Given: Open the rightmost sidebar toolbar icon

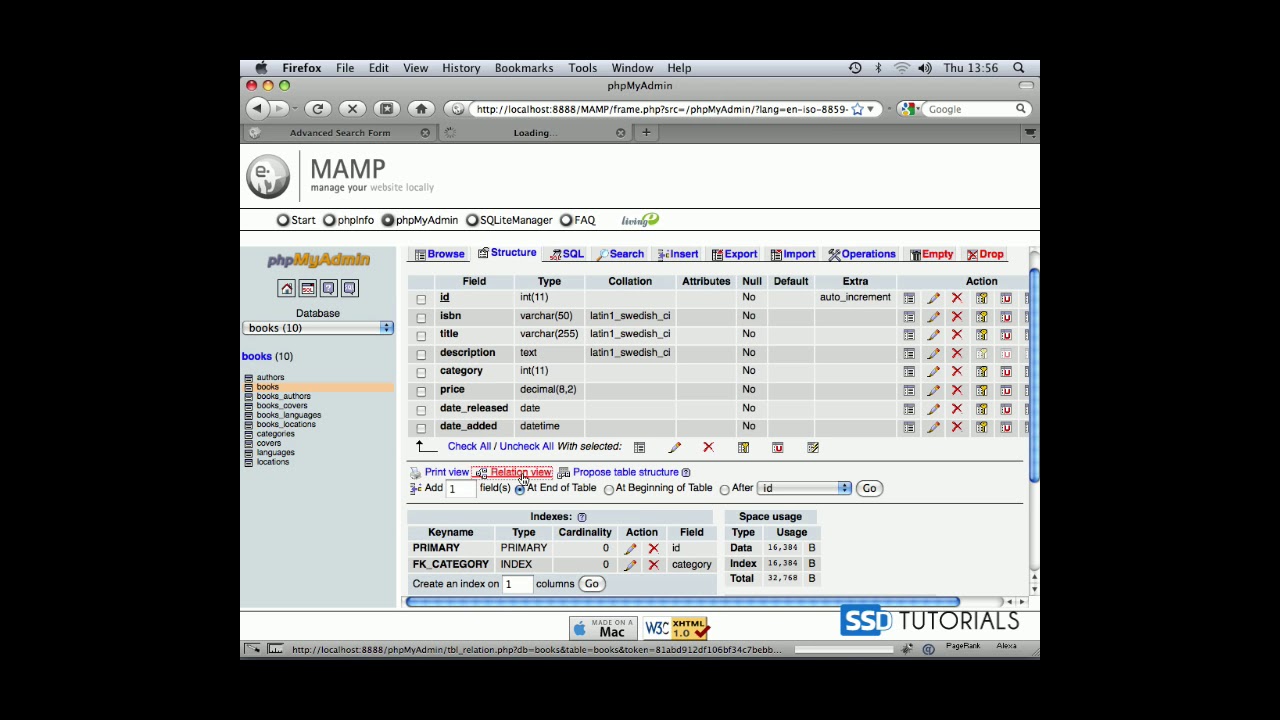Looking at the screenshot, I should [x=349, y=289].
